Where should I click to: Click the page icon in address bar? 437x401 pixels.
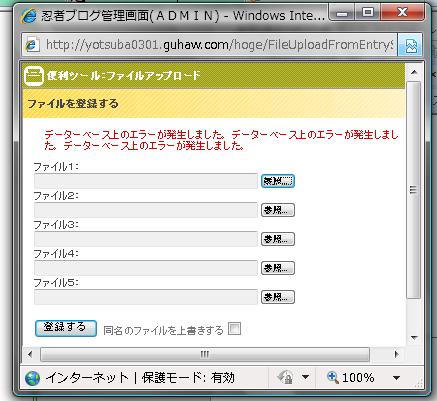pos(32,45)
